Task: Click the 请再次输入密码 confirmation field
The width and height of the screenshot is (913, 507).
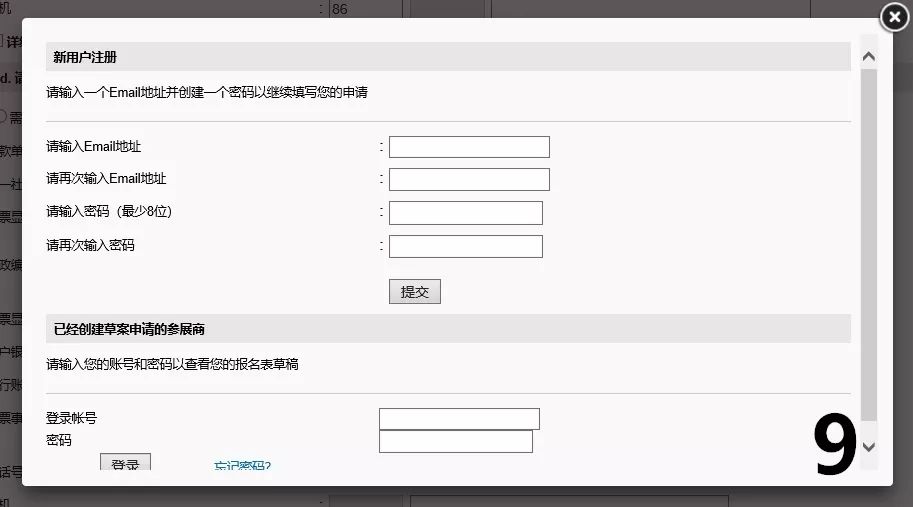Action: [x=465, y=246]
